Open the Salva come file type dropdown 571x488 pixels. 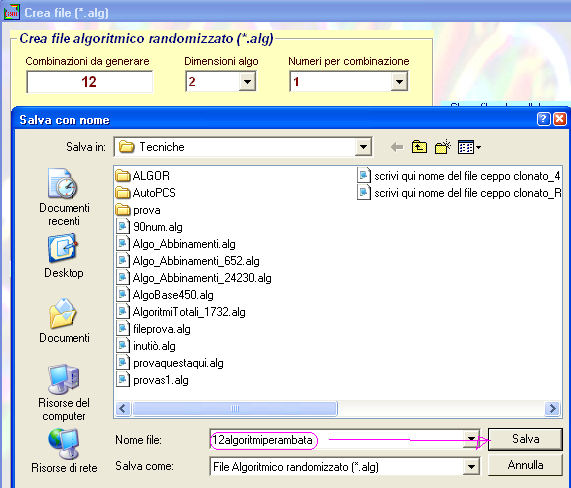tap(471, 467)
